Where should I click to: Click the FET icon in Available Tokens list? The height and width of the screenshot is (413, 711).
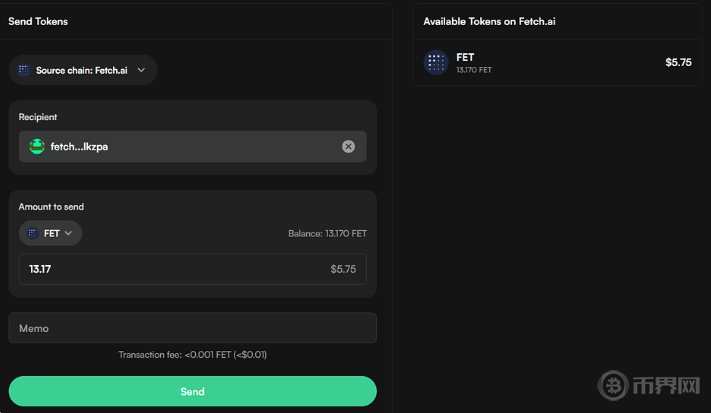[436, 62]
